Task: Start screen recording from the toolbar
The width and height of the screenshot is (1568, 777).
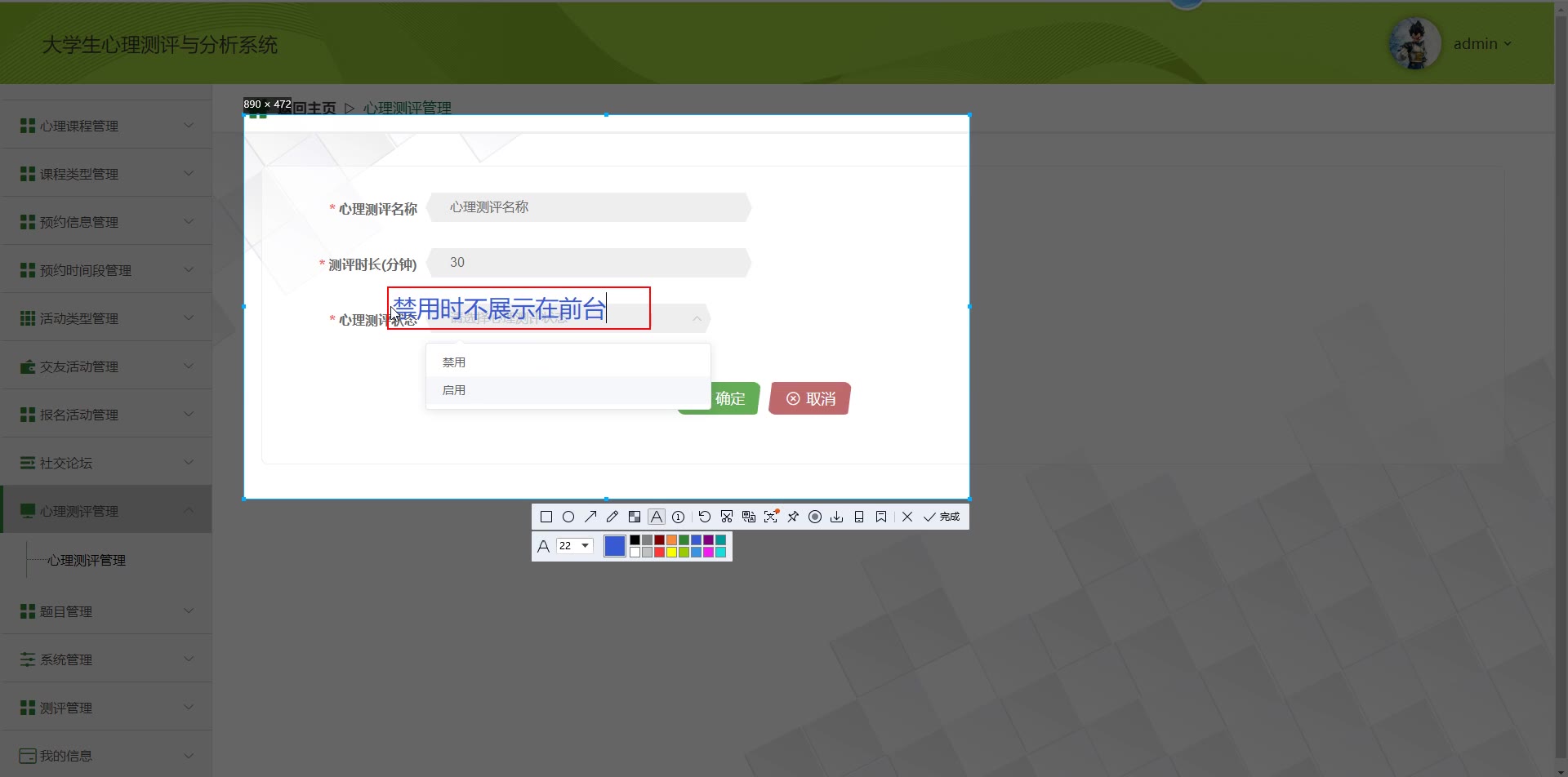Action: tap(815, 517)
